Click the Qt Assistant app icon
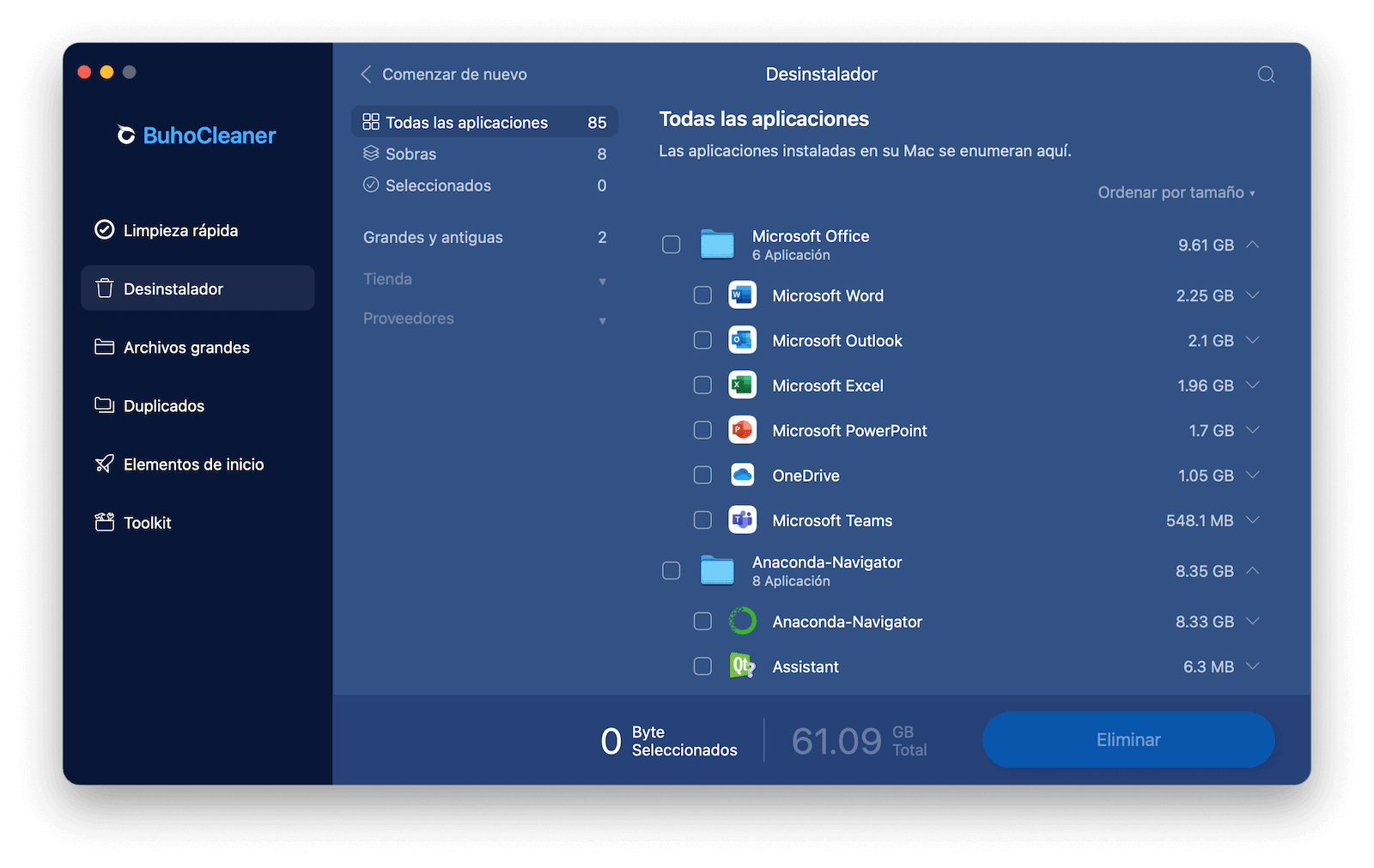The image size is (1374, 868). pyautogui.click(x=743, y=666)
